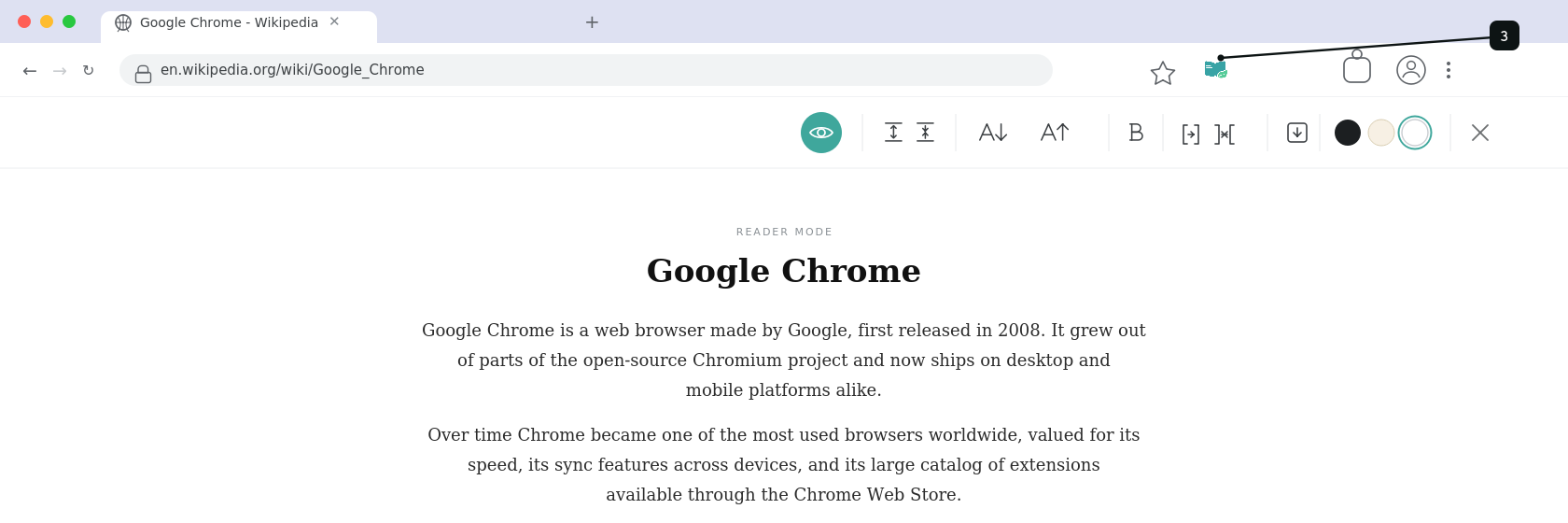Open a new tab with plus

coord(592,21)
